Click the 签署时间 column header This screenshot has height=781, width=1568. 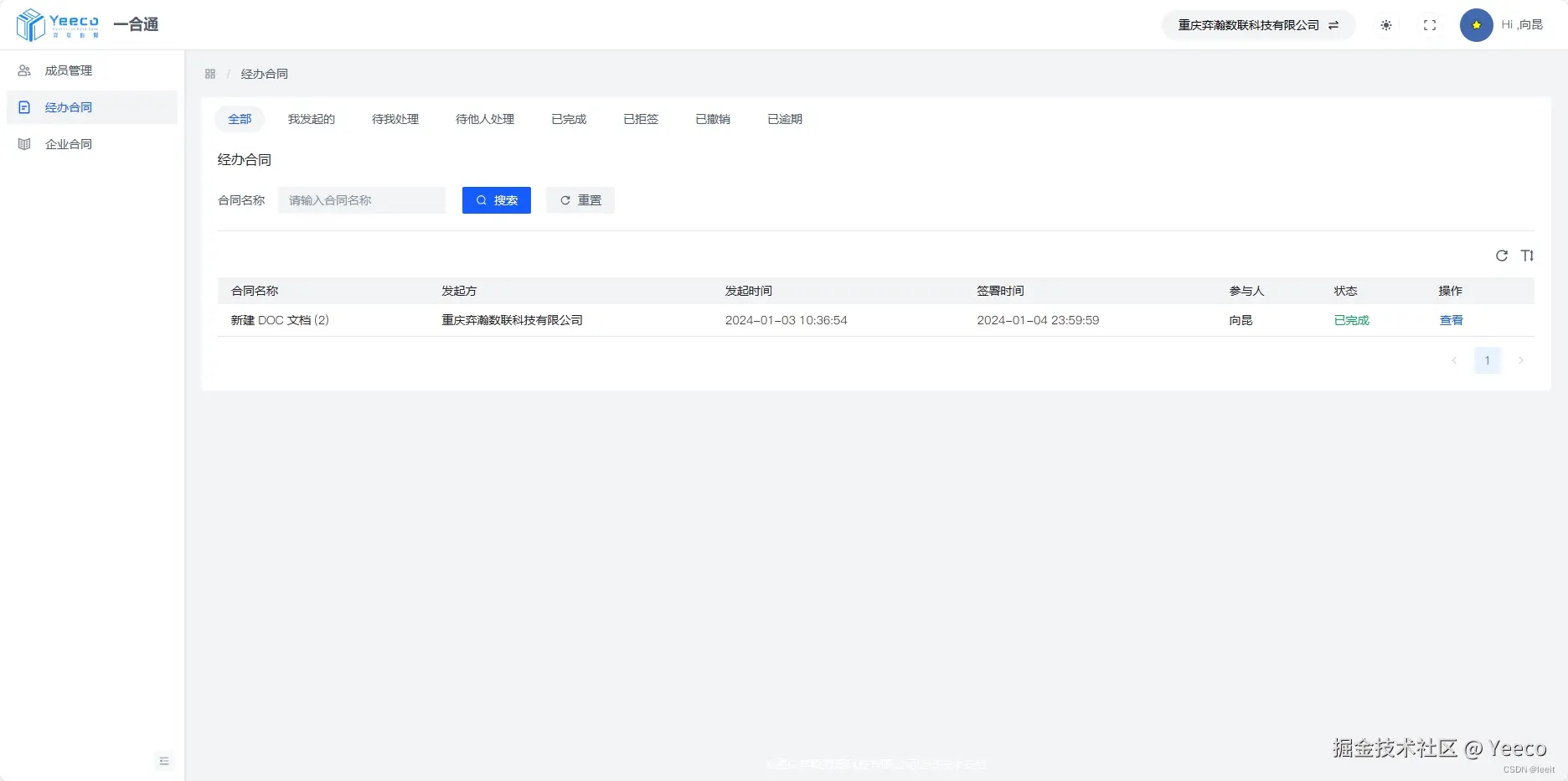tap(1000, 291)
